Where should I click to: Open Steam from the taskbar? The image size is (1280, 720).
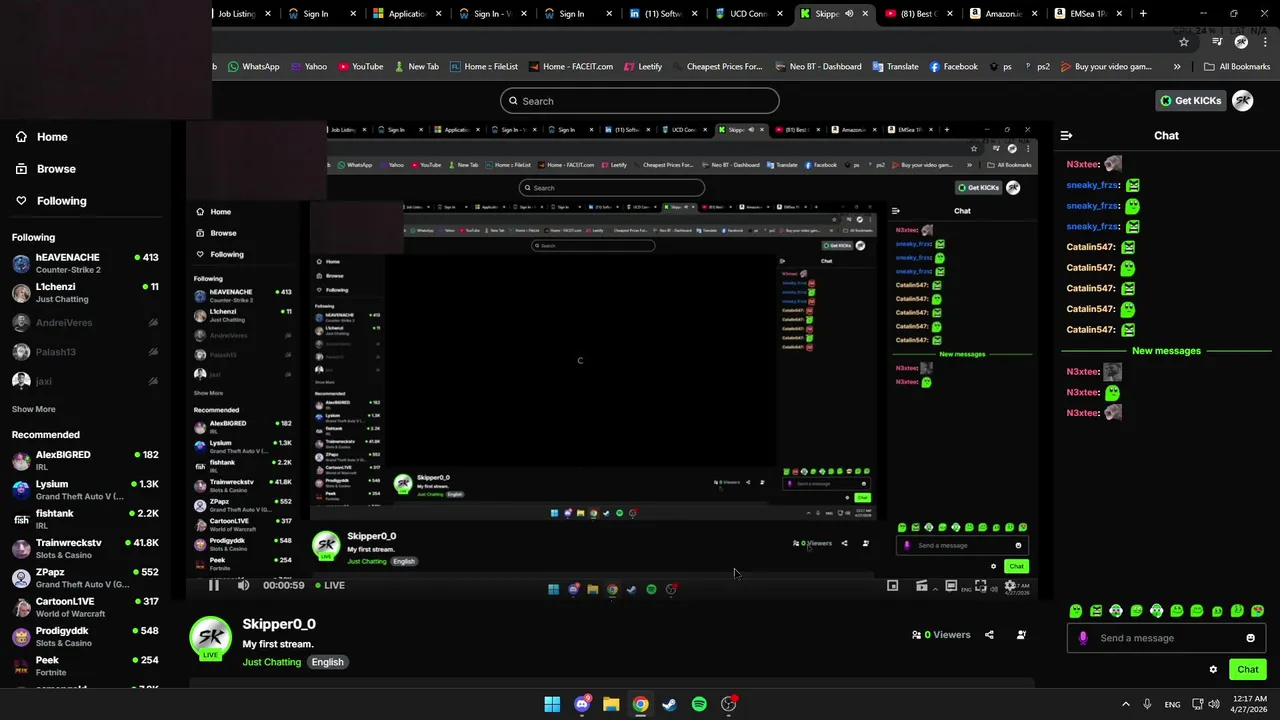tap(669, 704)
